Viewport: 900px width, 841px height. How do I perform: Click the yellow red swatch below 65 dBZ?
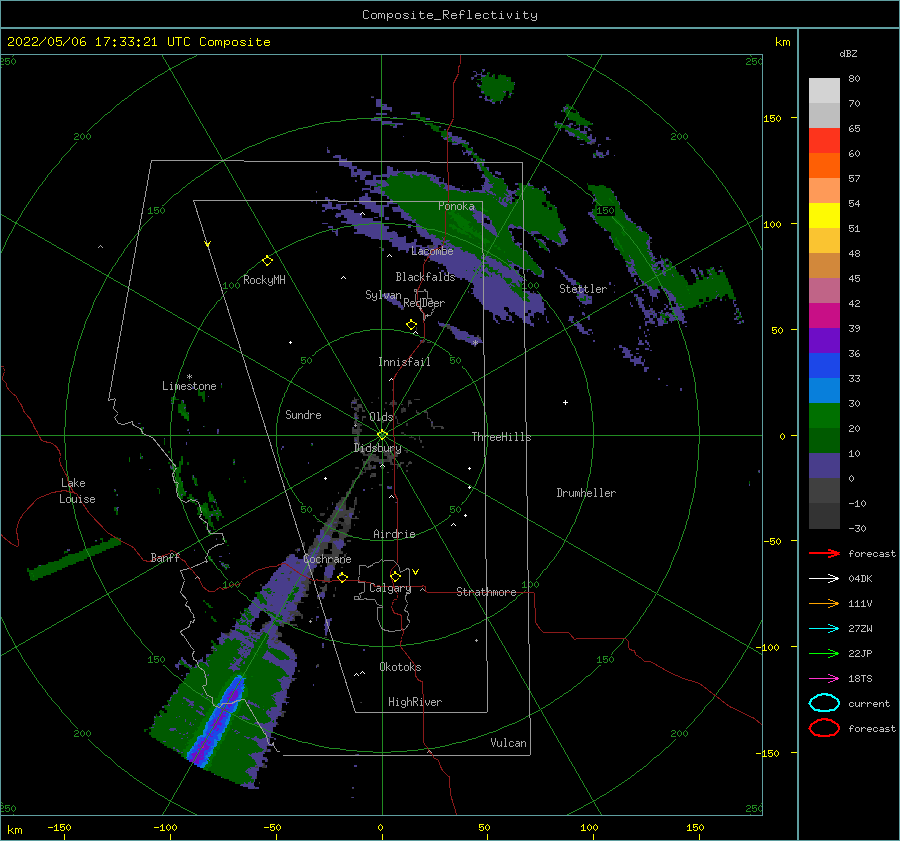click(824, 141)
